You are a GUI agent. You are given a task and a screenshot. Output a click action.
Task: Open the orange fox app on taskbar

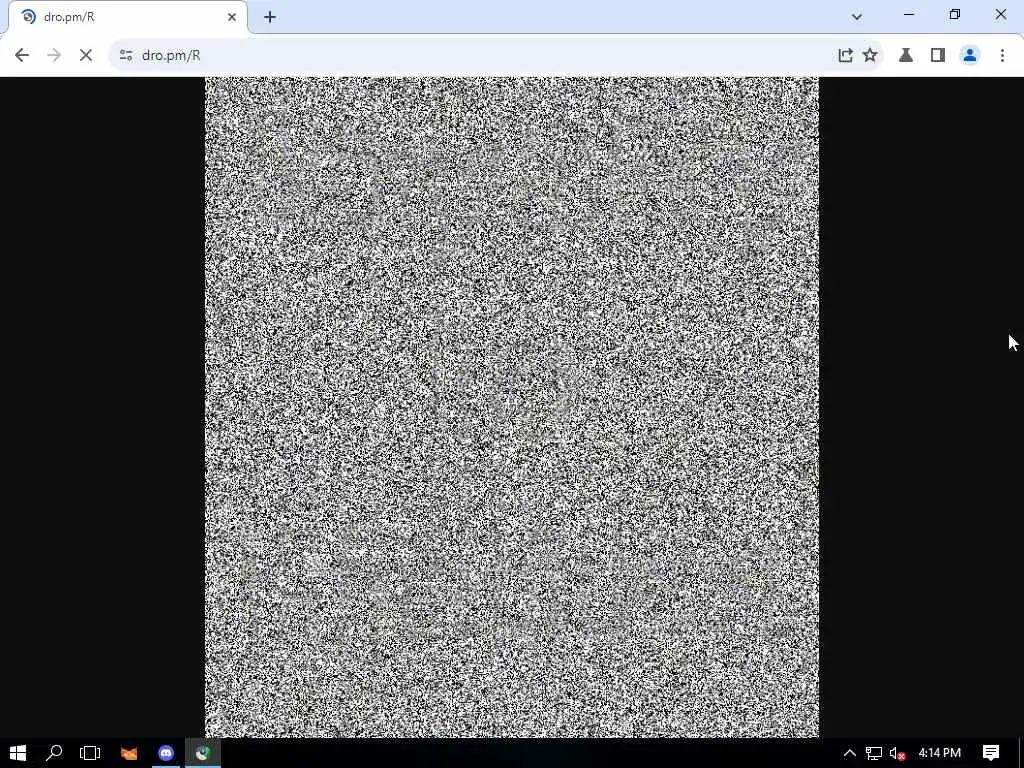(129, 753)
